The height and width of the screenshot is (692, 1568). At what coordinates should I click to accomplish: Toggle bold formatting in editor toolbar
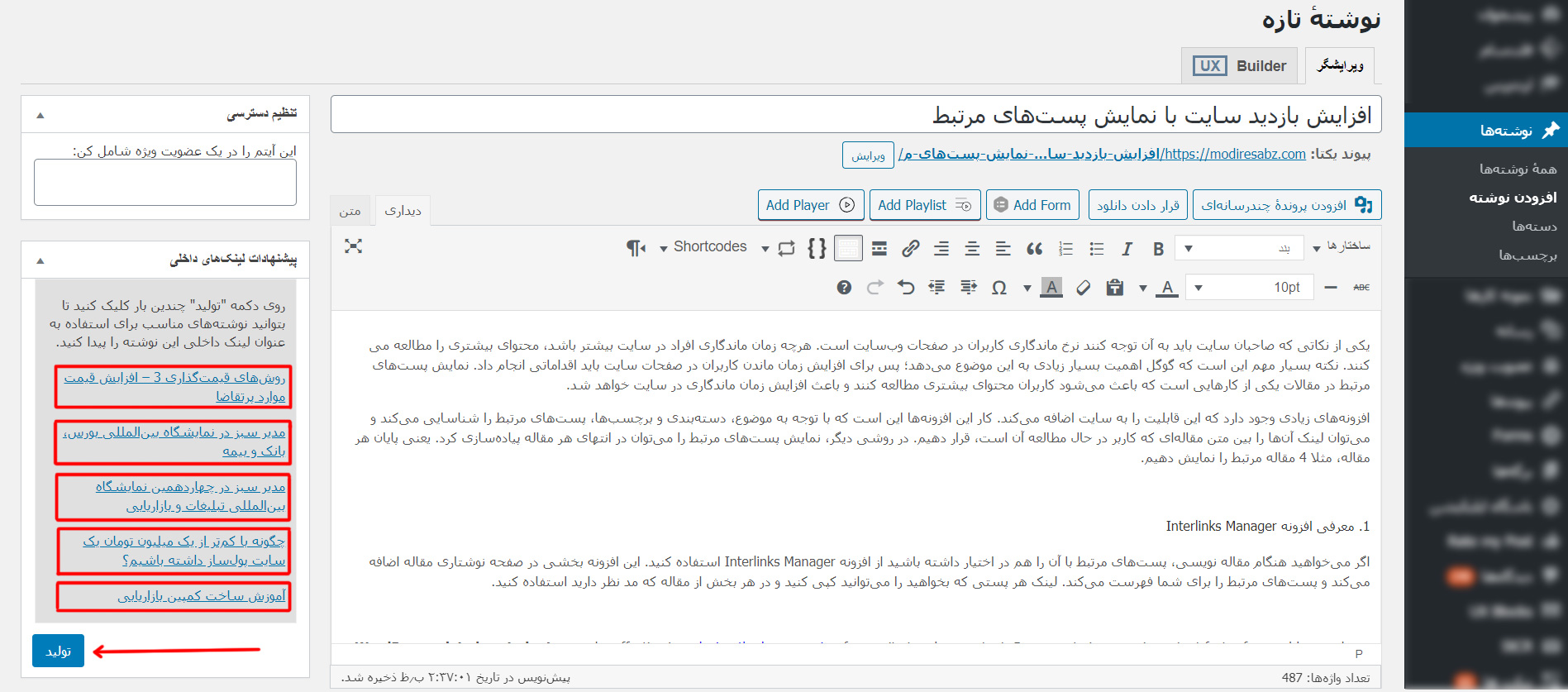1158,248
